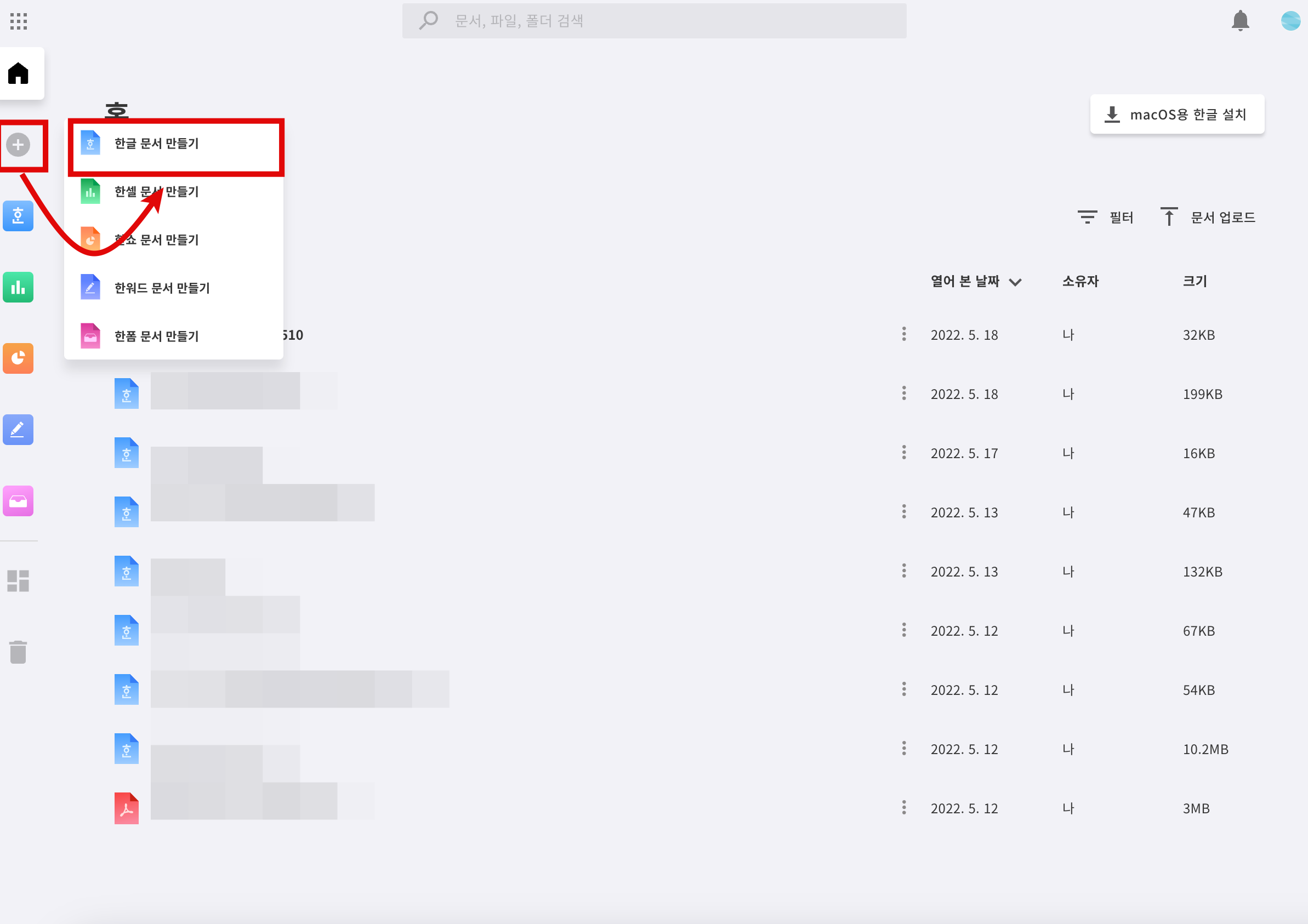The image size is (1308, 924).
Task: Click the PDF file icon of 3MB row
Action: (x=127, y=808)
